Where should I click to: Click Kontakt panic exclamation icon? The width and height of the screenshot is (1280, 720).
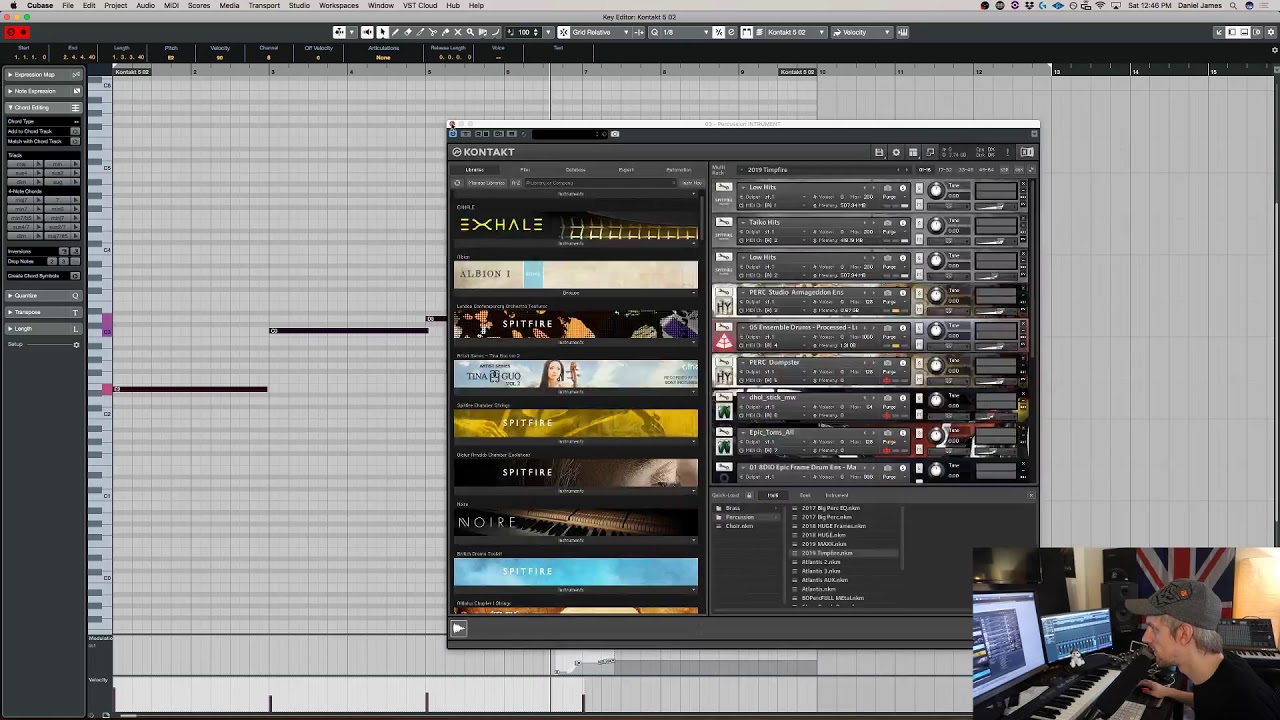click(1008, 152)
